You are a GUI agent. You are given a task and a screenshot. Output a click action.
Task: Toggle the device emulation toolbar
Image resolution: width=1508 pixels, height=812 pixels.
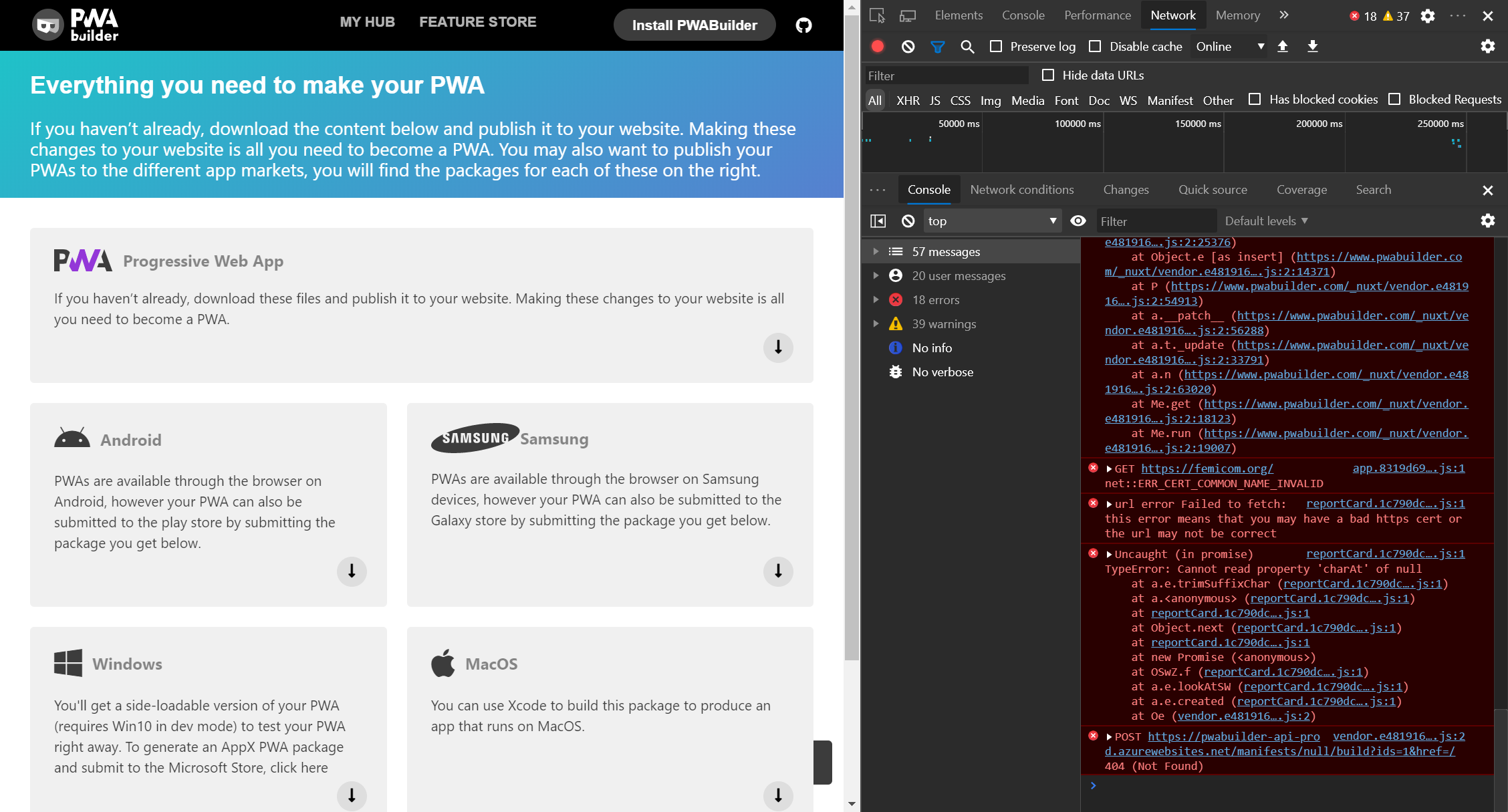point(907,15)
